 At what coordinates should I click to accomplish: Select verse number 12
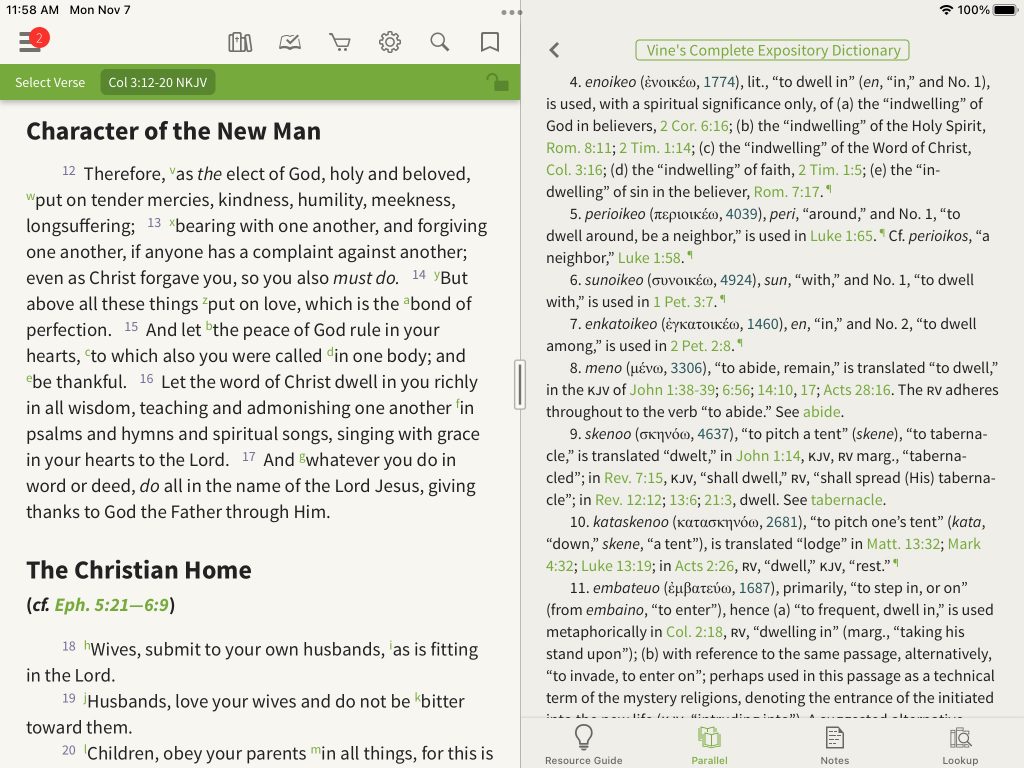(x=69, y=170)
